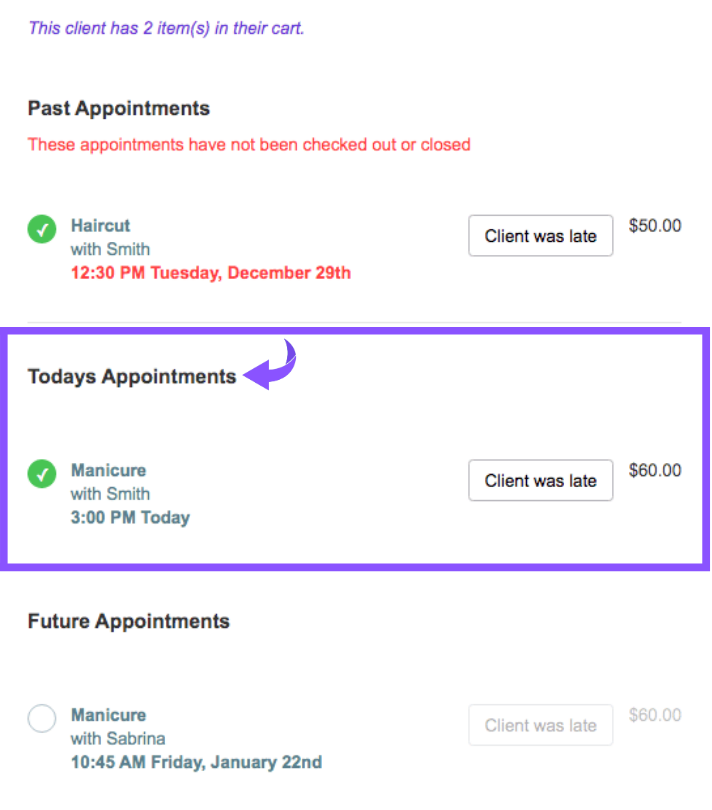This screenshot has height=810, width=712.
Task: Click the red not-checked-out warning text
Action: point(249,145)
